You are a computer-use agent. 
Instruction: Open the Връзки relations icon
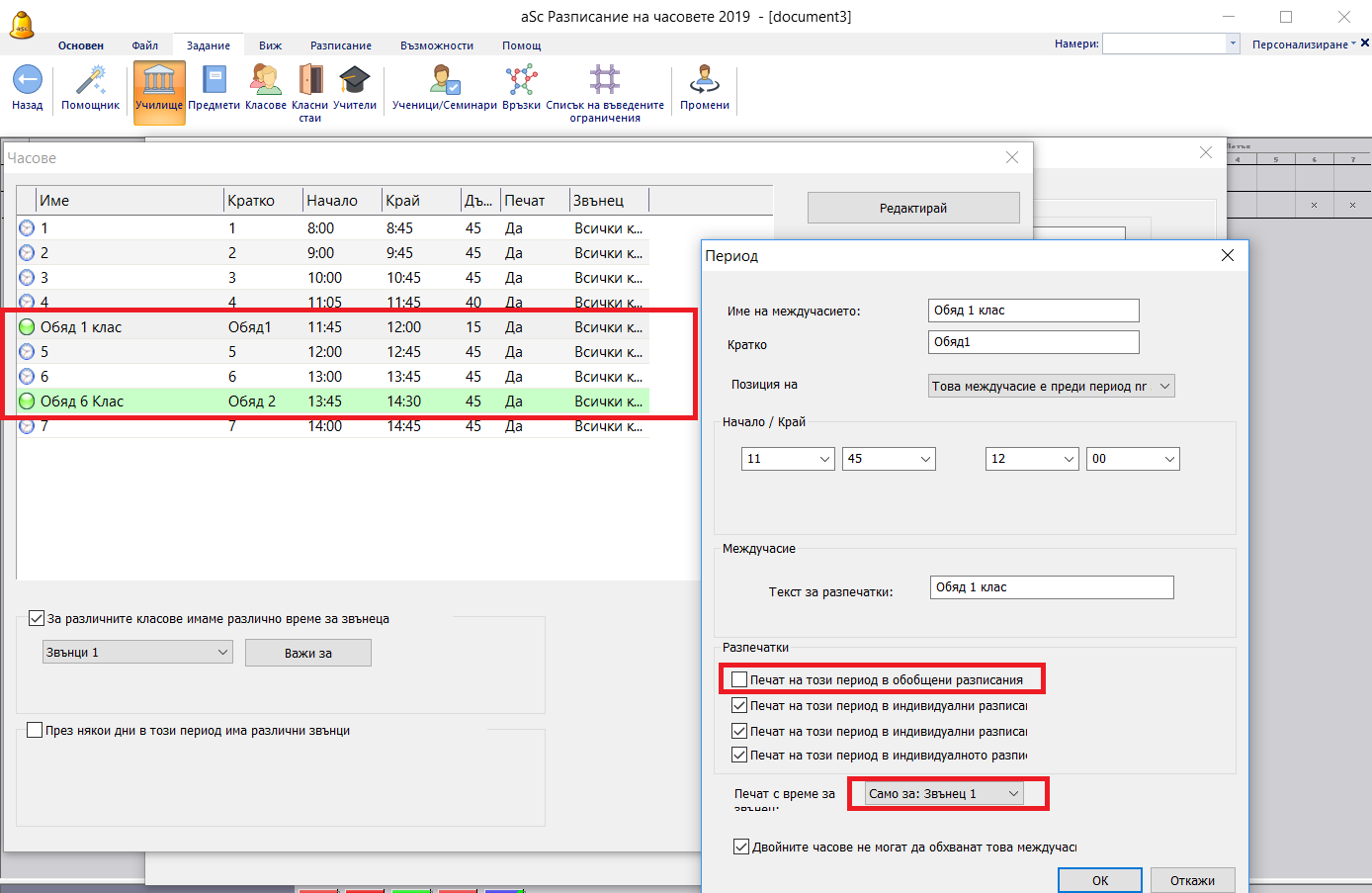coord(521,81)
